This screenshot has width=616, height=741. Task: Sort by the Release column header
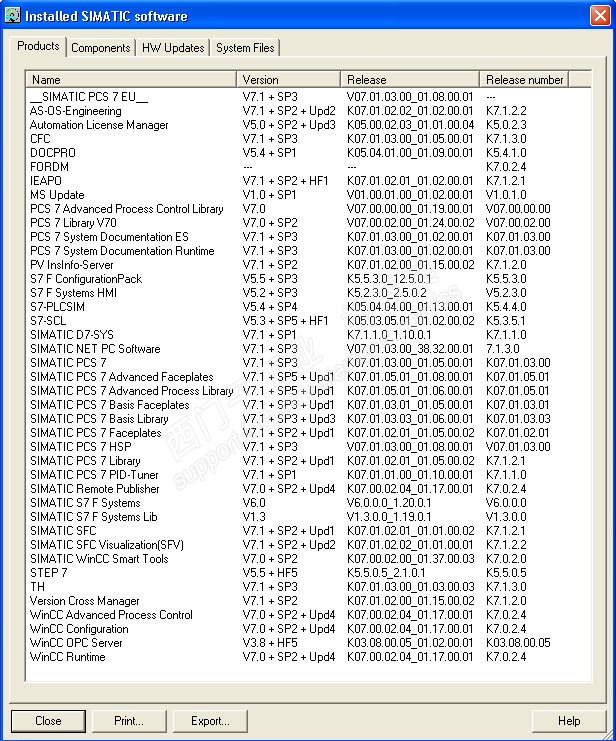coord(410,79)
